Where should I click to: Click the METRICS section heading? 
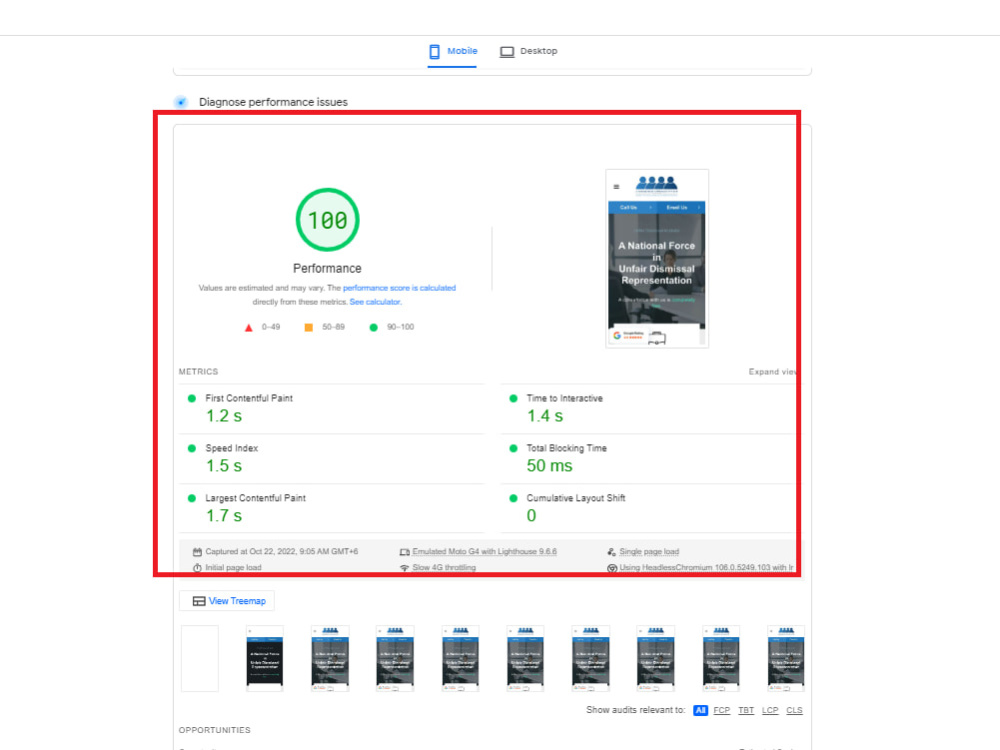pyautogui.click(x=198, y=372)
